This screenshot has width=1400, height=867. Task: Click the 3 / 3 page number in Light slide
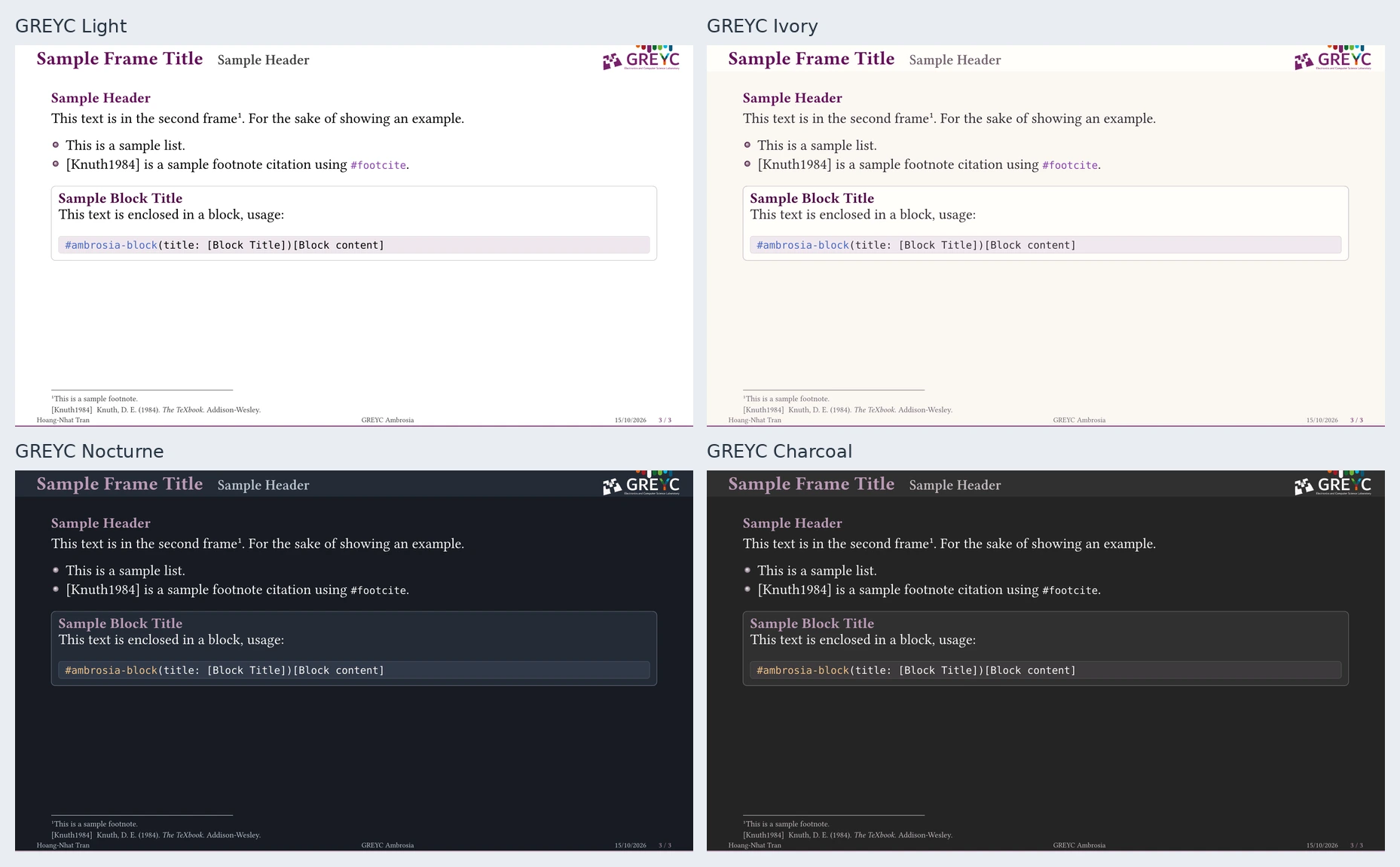click(x=665, y=420)
